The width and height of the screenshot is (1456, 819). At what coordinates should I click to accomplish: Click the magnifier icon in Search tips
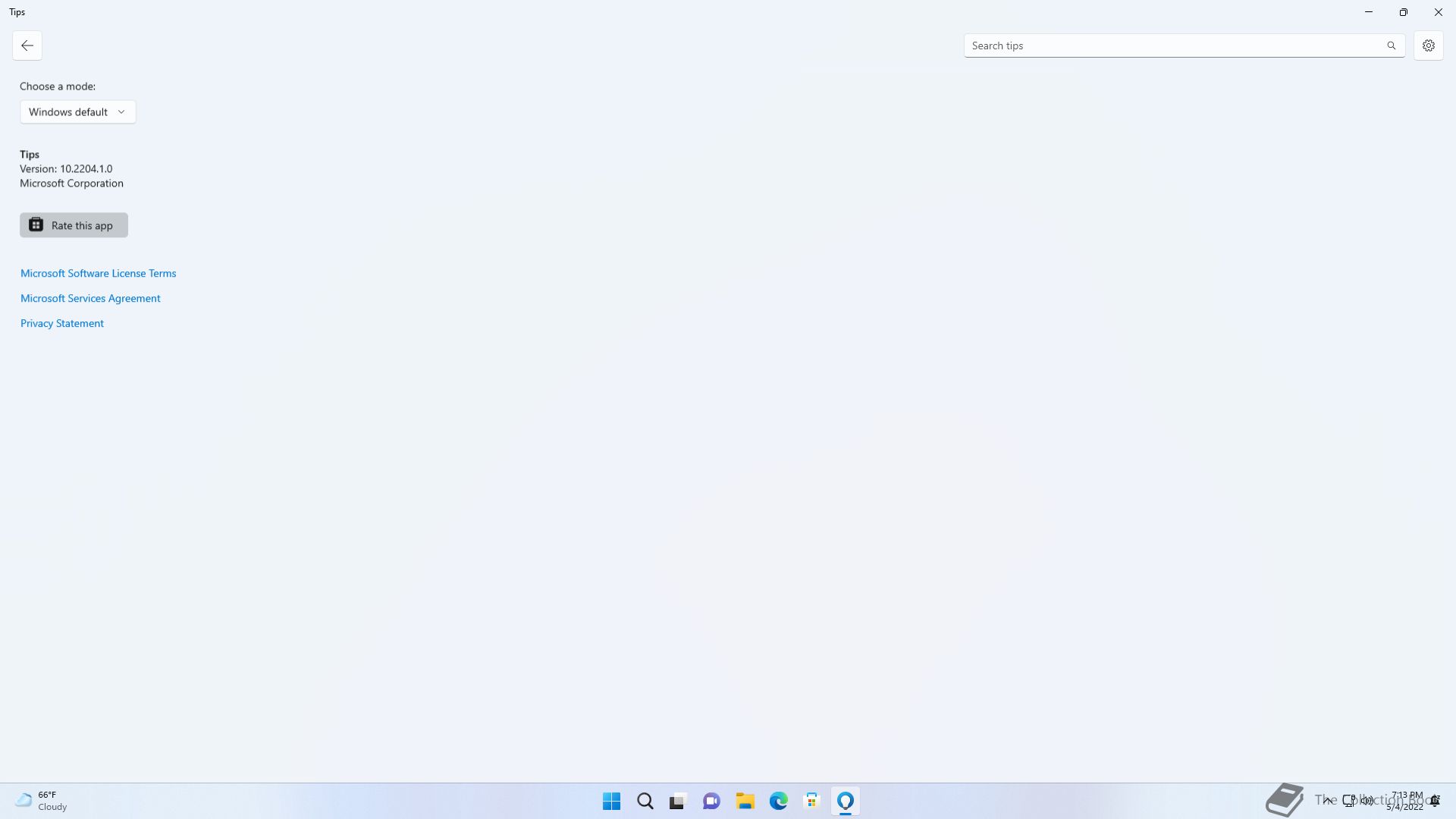click(1392, 45)
